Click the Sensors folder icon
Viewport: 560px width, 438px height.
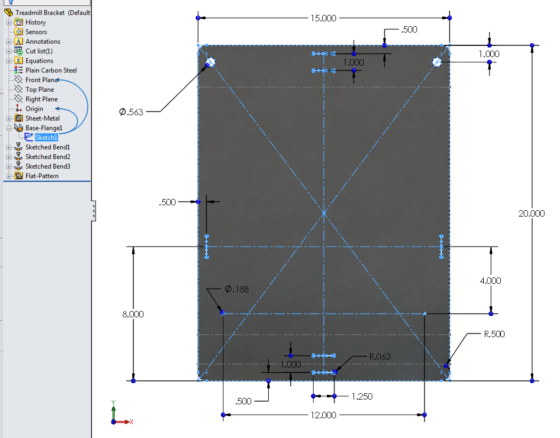point(19,32)
